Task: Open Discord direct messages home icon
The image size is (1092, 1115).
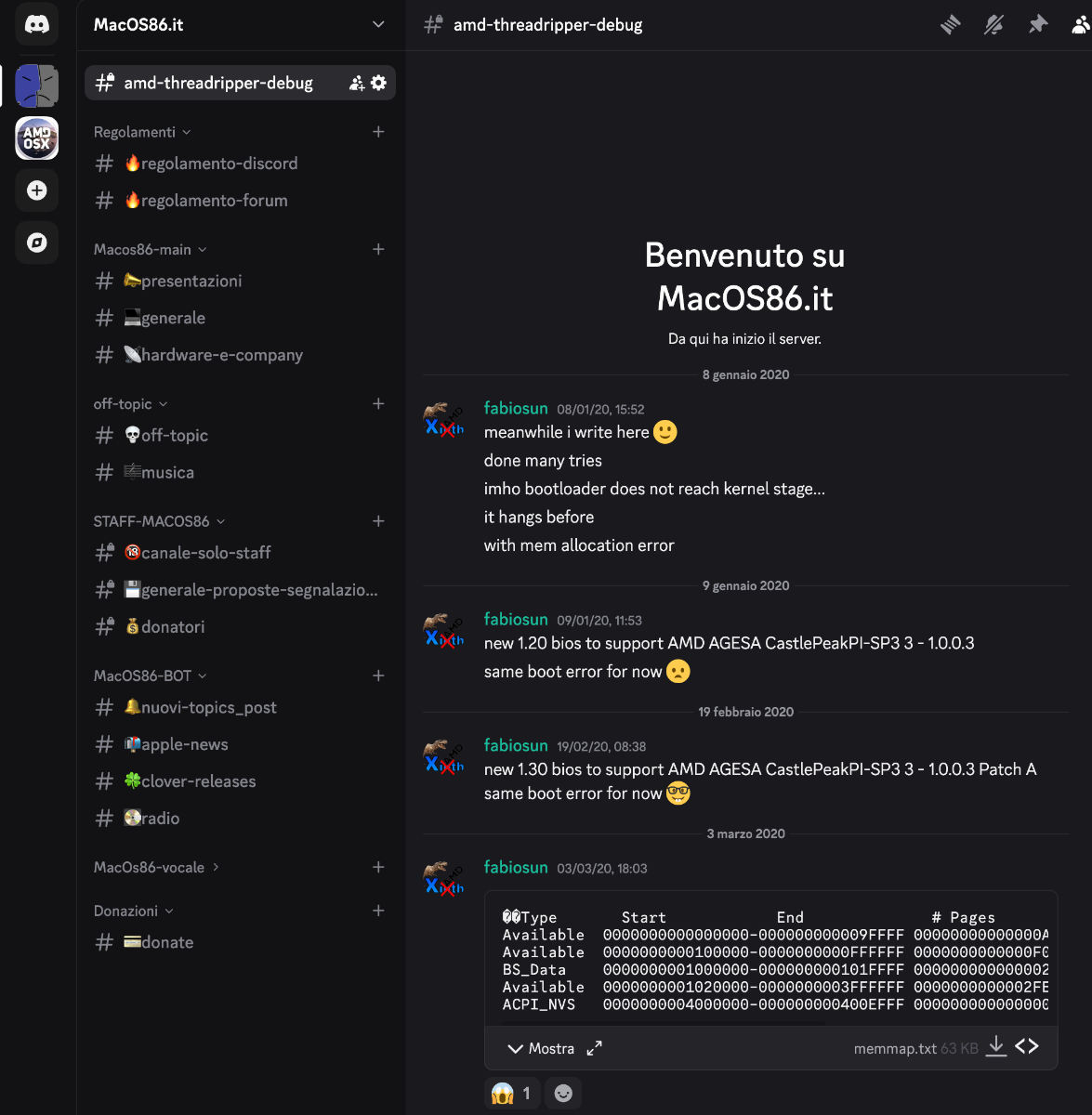Action: [37, 25]
